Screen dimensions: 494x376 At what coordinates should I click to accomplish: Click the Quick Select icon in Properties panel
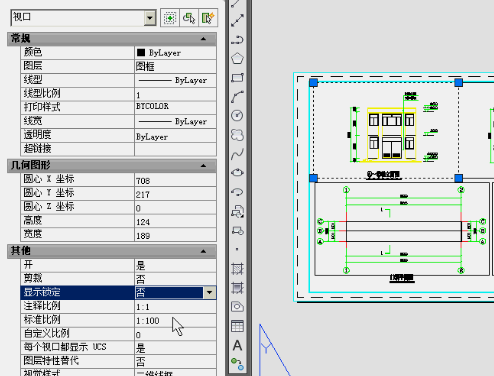(208, 18)
